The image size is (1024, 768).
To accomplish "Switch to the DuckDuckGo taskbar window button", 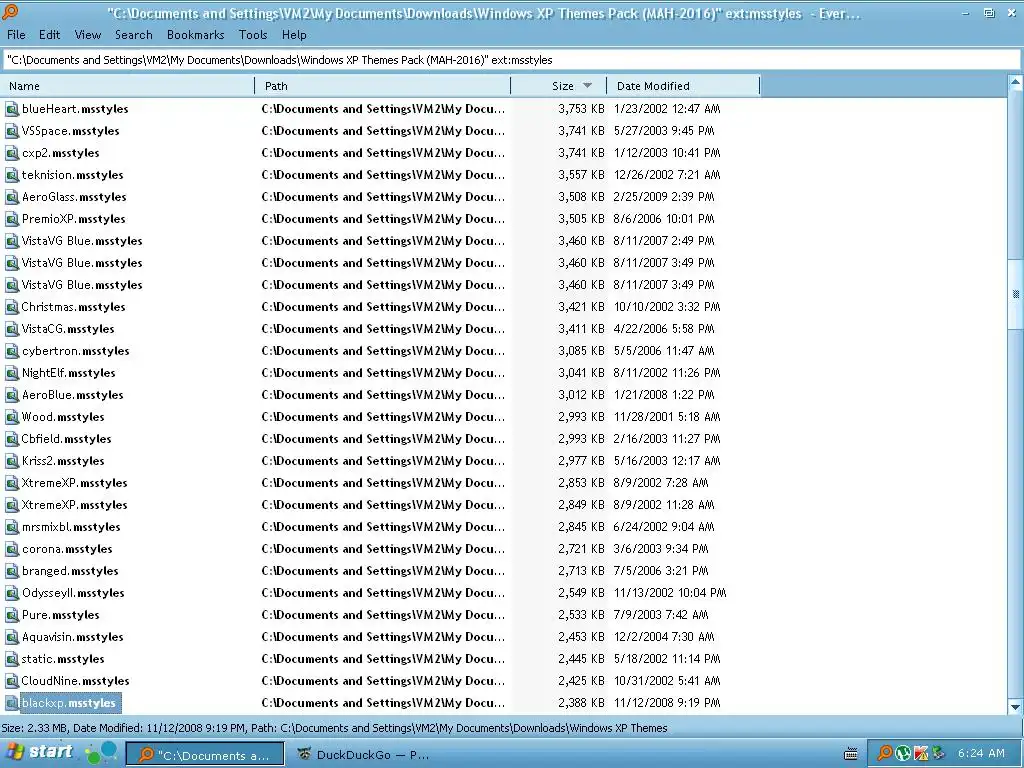I will click(x=362, y=754).
